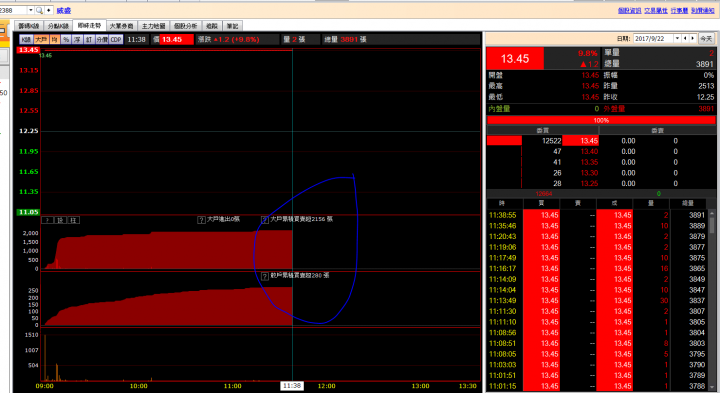Select the bid price 13.30 row
This screenshot has height=393, width=720.
point(588,173)
